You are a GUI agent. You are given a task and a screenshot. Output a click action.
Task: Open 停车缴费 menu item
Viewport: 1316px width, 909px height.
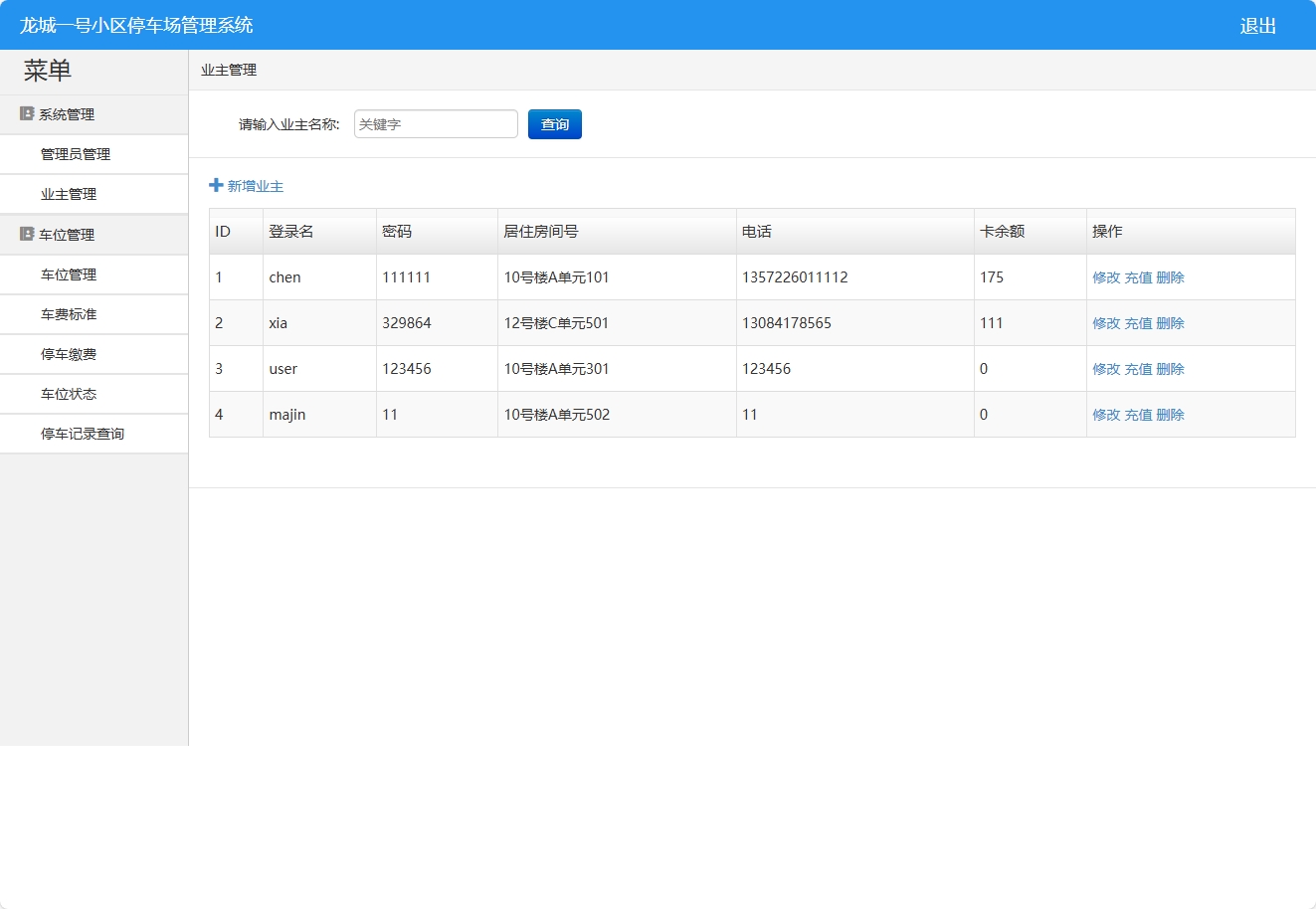click(69, 355)
